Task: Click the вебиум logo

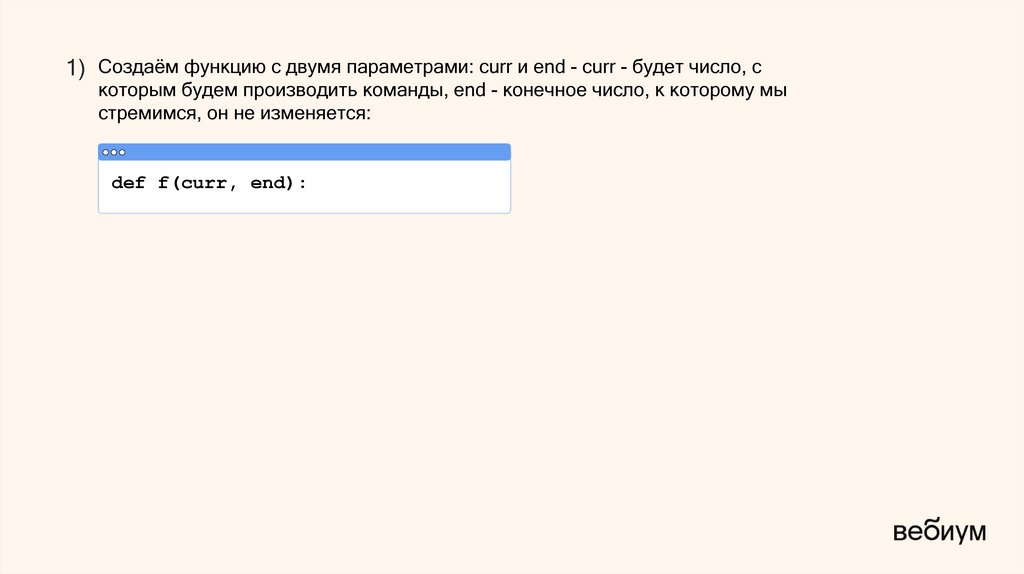Action: click(939, 531)
